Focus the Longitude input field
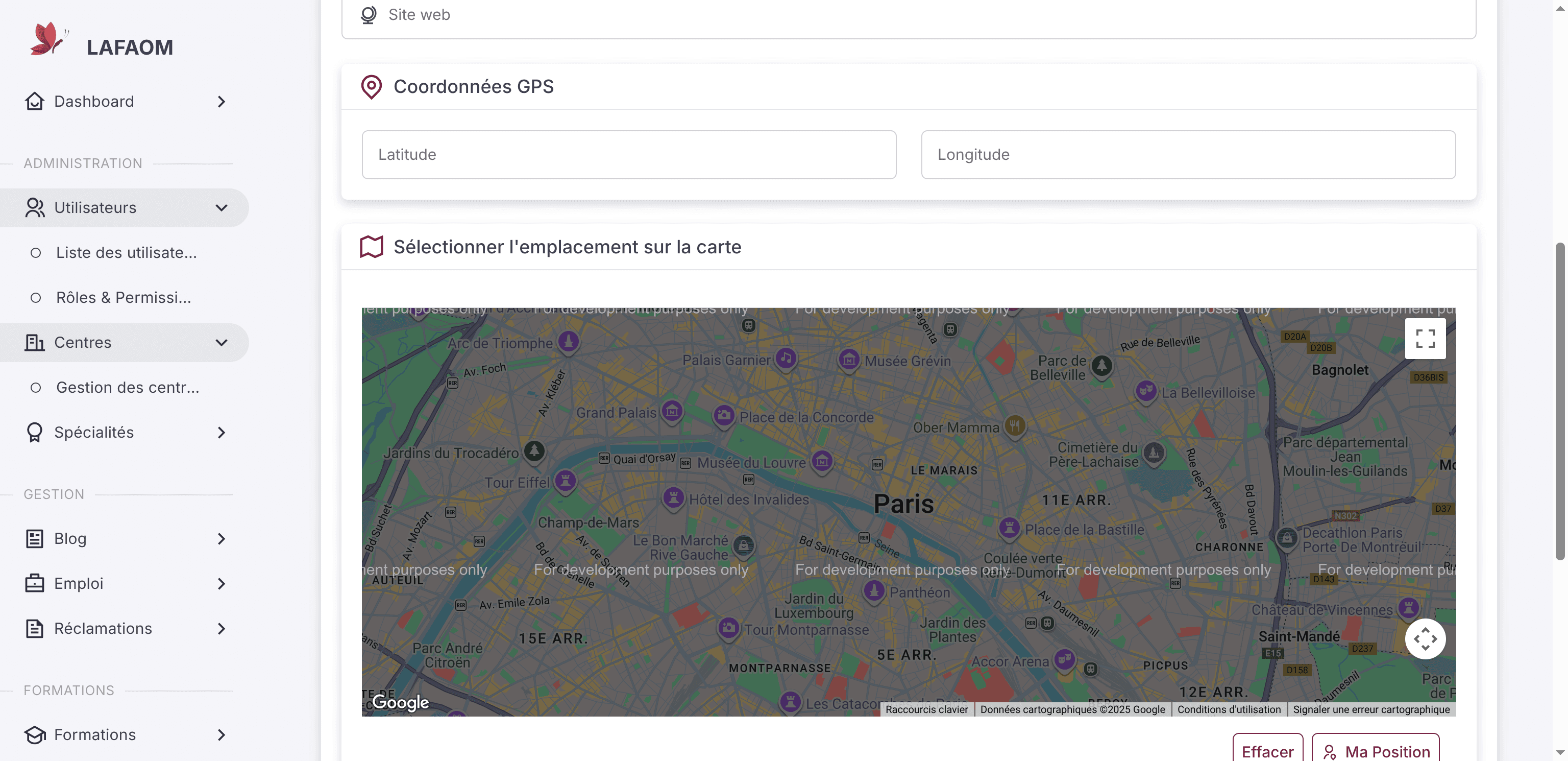Screen dimensions: 1568x761 tap(1188, 155)
